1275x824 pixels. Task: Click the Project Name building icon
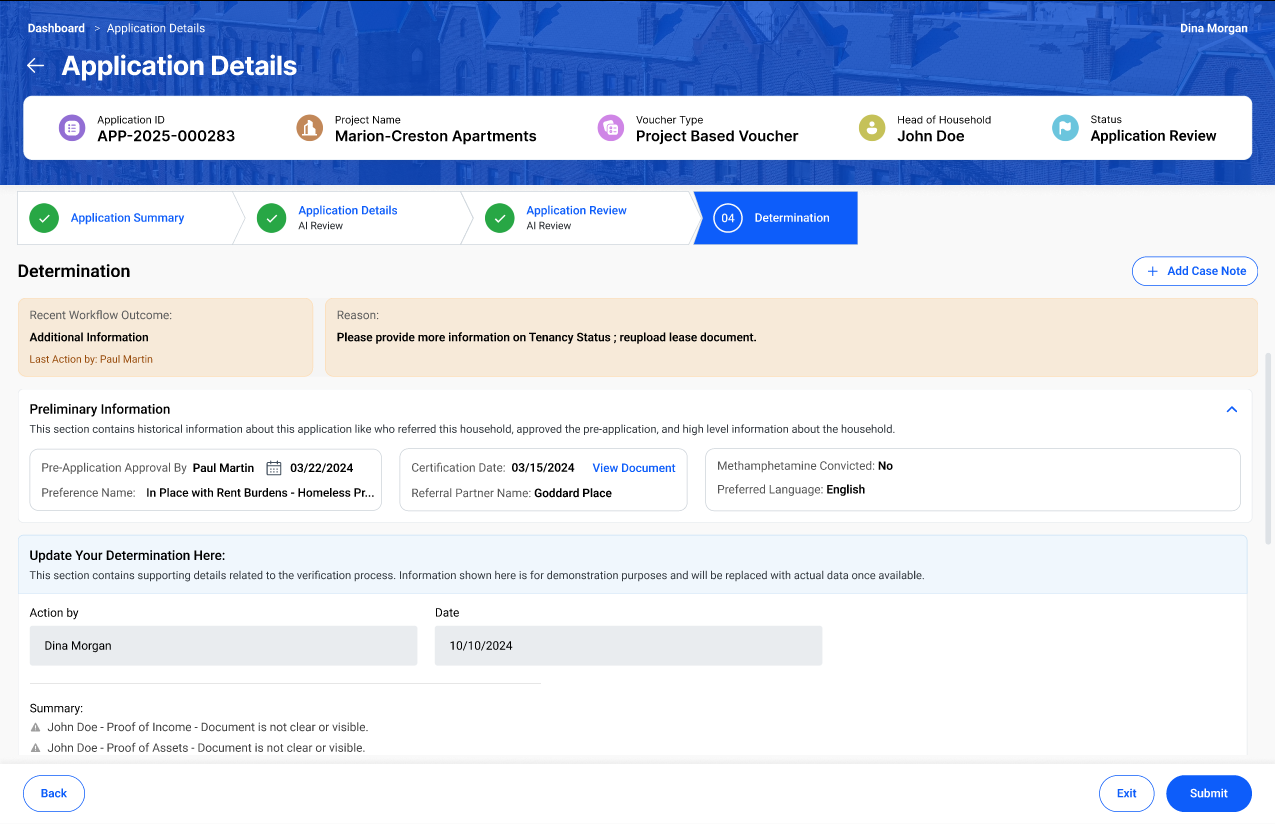point(310,128)
